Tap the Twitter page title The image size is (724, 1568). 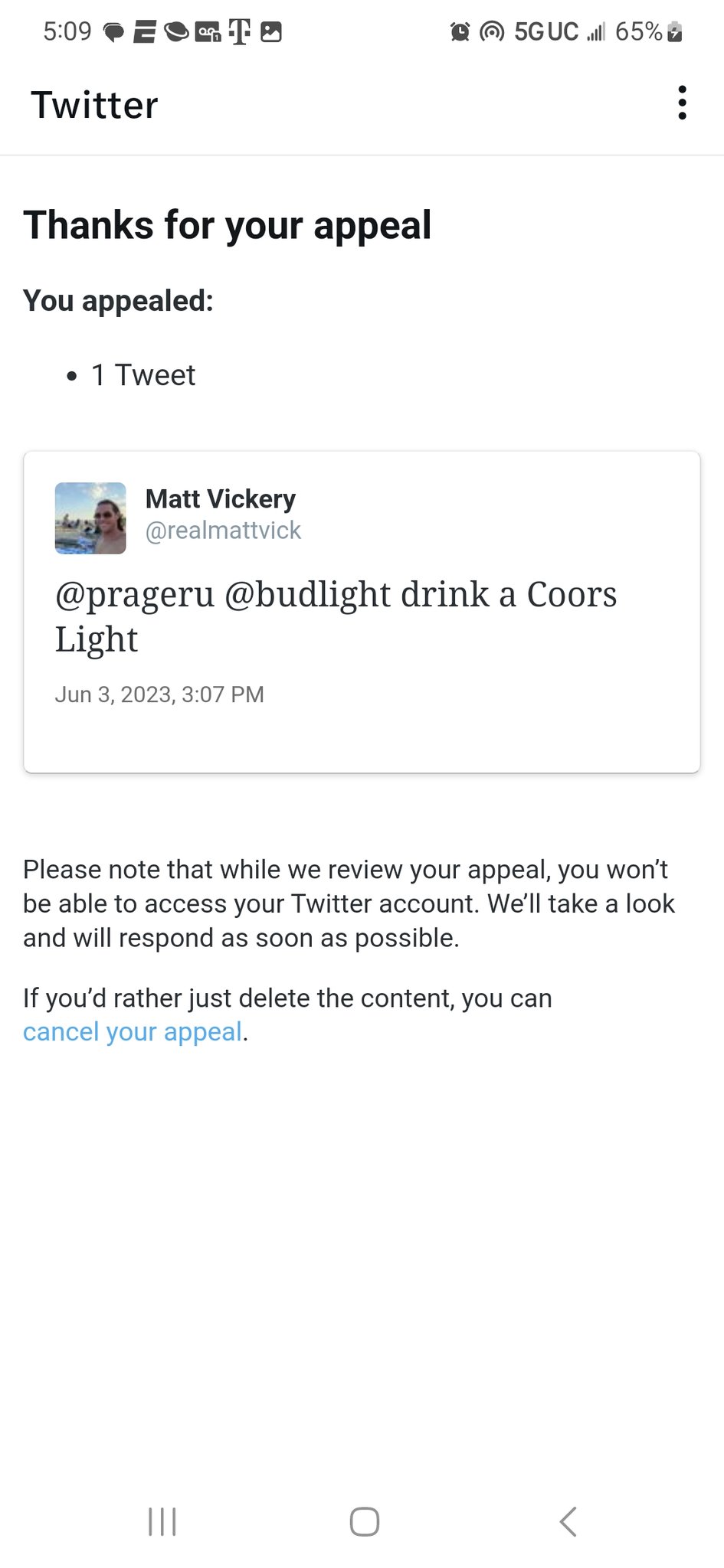click(94, 105)
